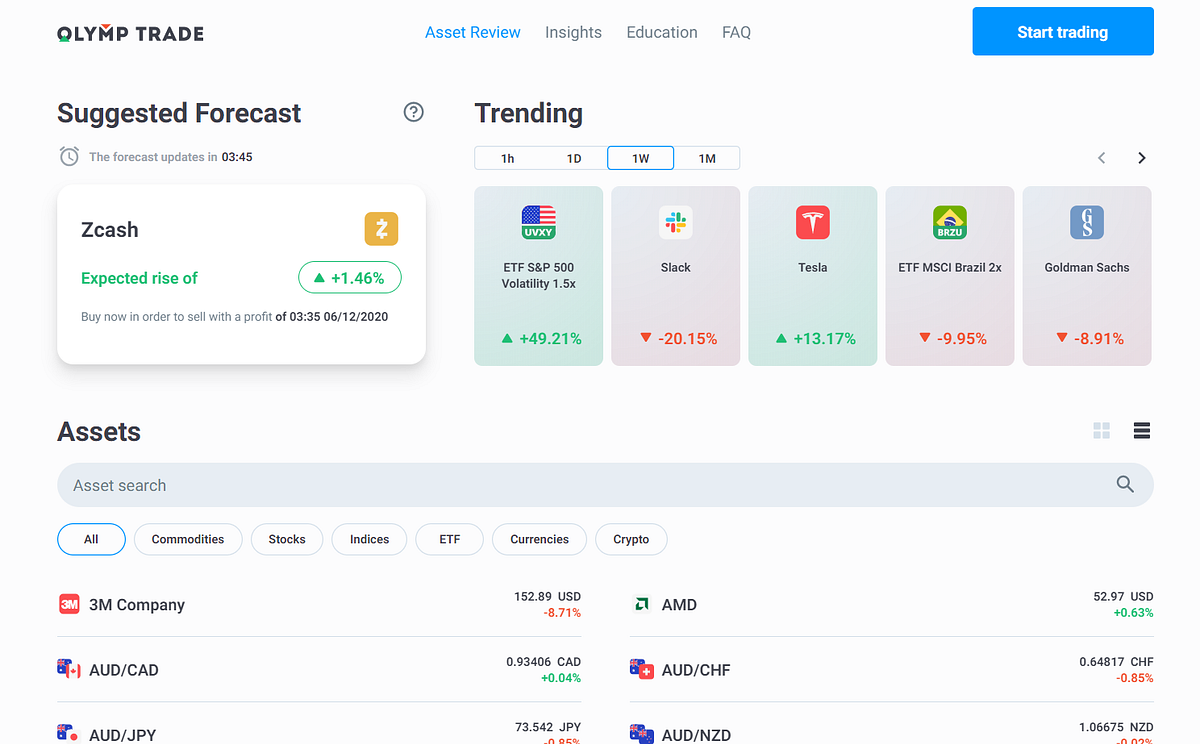Click the Goldman Sachs logo icon

(x=1087, y=222)
